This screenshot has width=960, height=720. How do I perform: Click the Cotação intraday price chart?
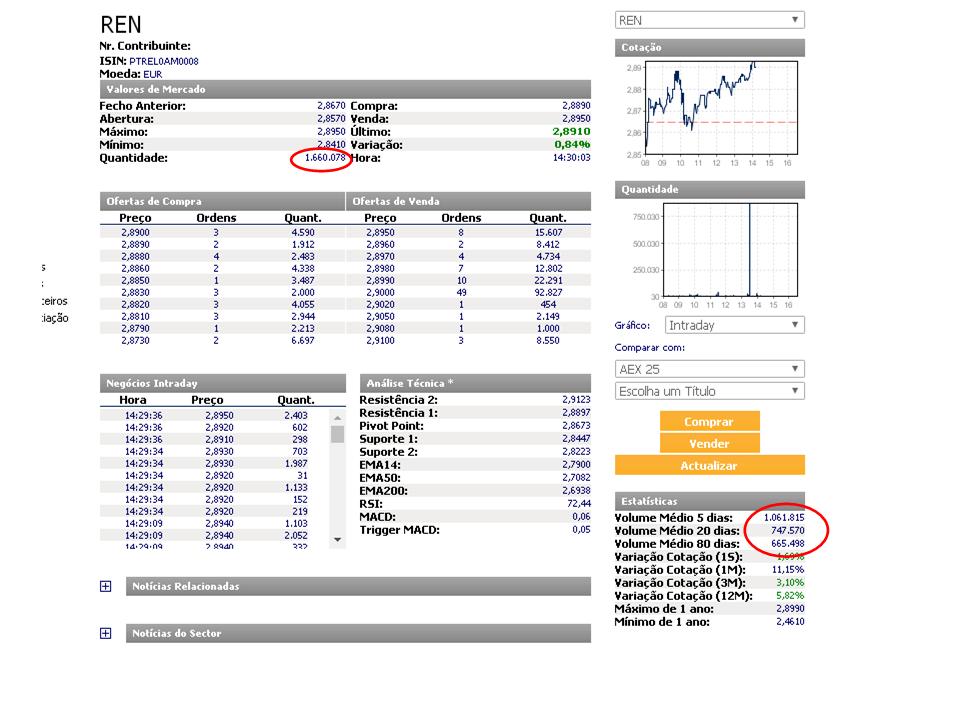click(x=722, y=108)
